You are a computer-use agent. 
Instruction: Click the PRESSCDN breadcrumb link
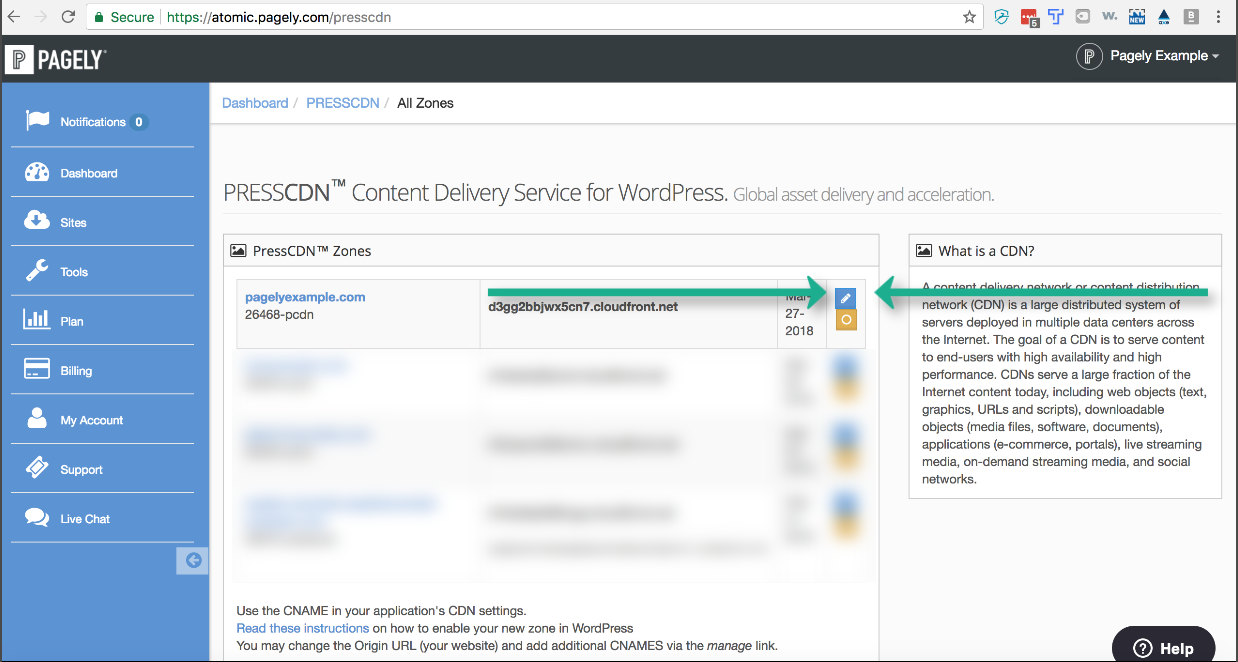[343, 103]
